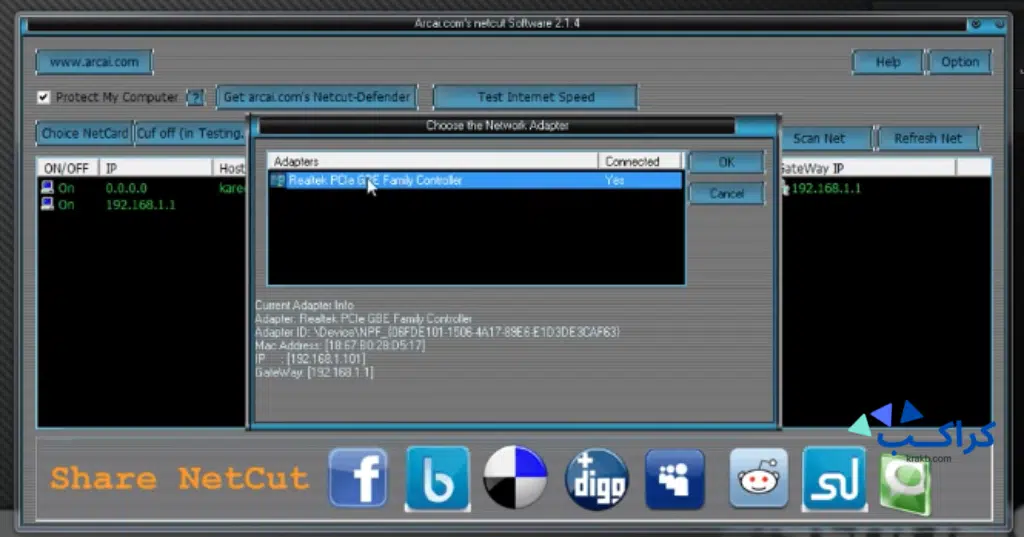Click the green Technorati share icon
This screenshot has height=537, width=1024.
[905, 484]
